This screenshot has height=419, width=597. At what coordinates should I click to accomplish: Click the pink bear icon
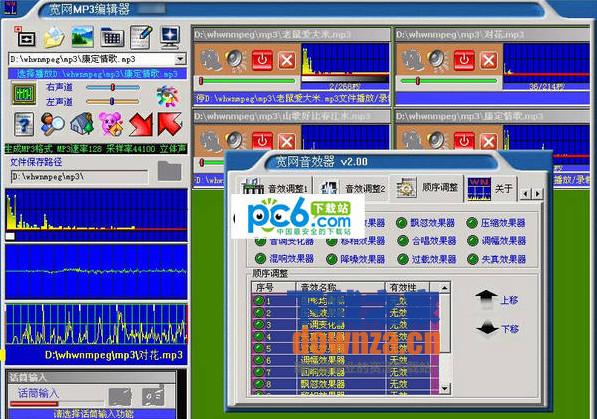pos(110,124)
